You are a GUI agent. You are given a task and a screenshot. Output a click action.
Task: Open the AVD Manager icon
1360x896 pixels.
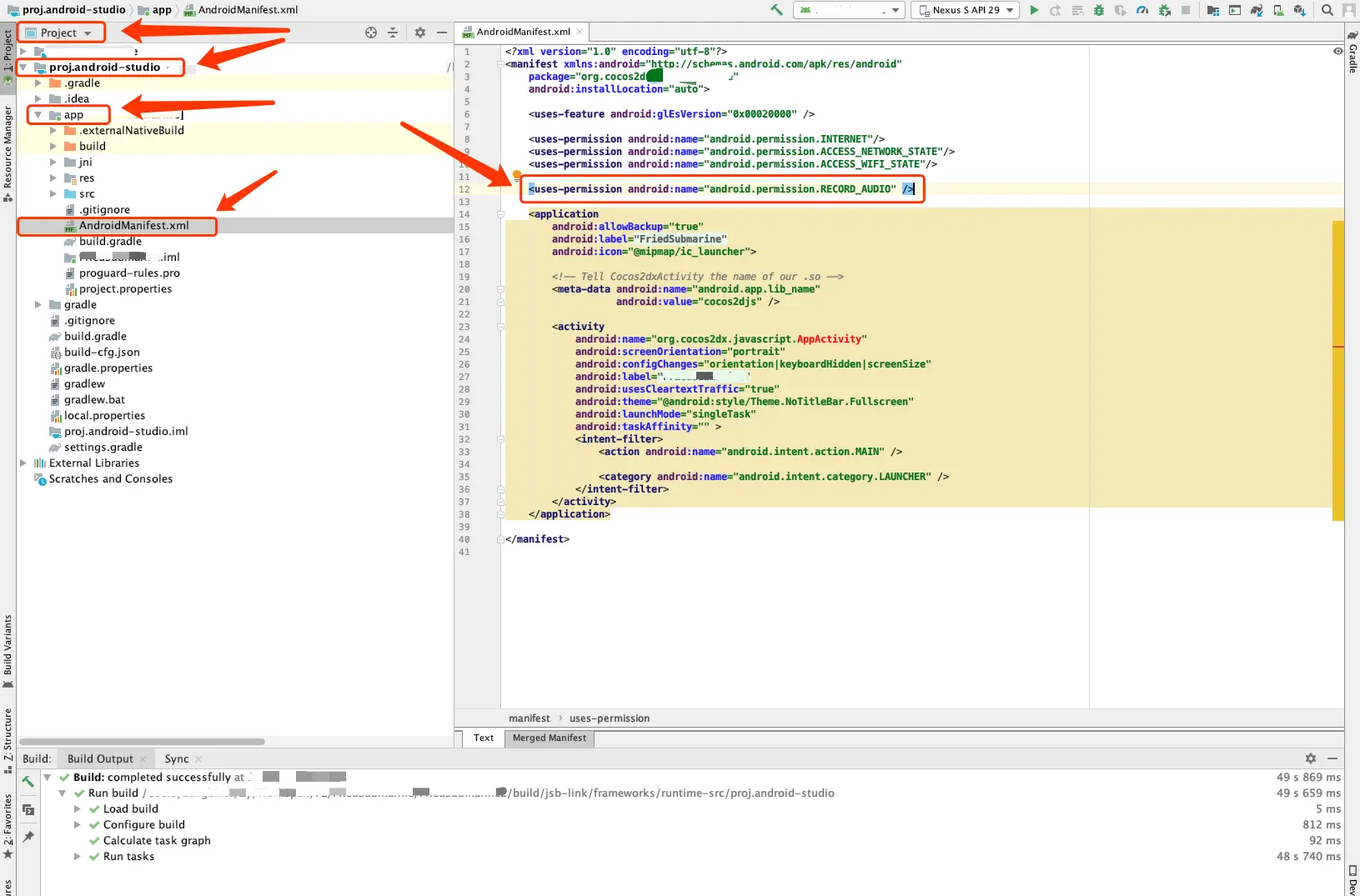[x=1278, y=10]
